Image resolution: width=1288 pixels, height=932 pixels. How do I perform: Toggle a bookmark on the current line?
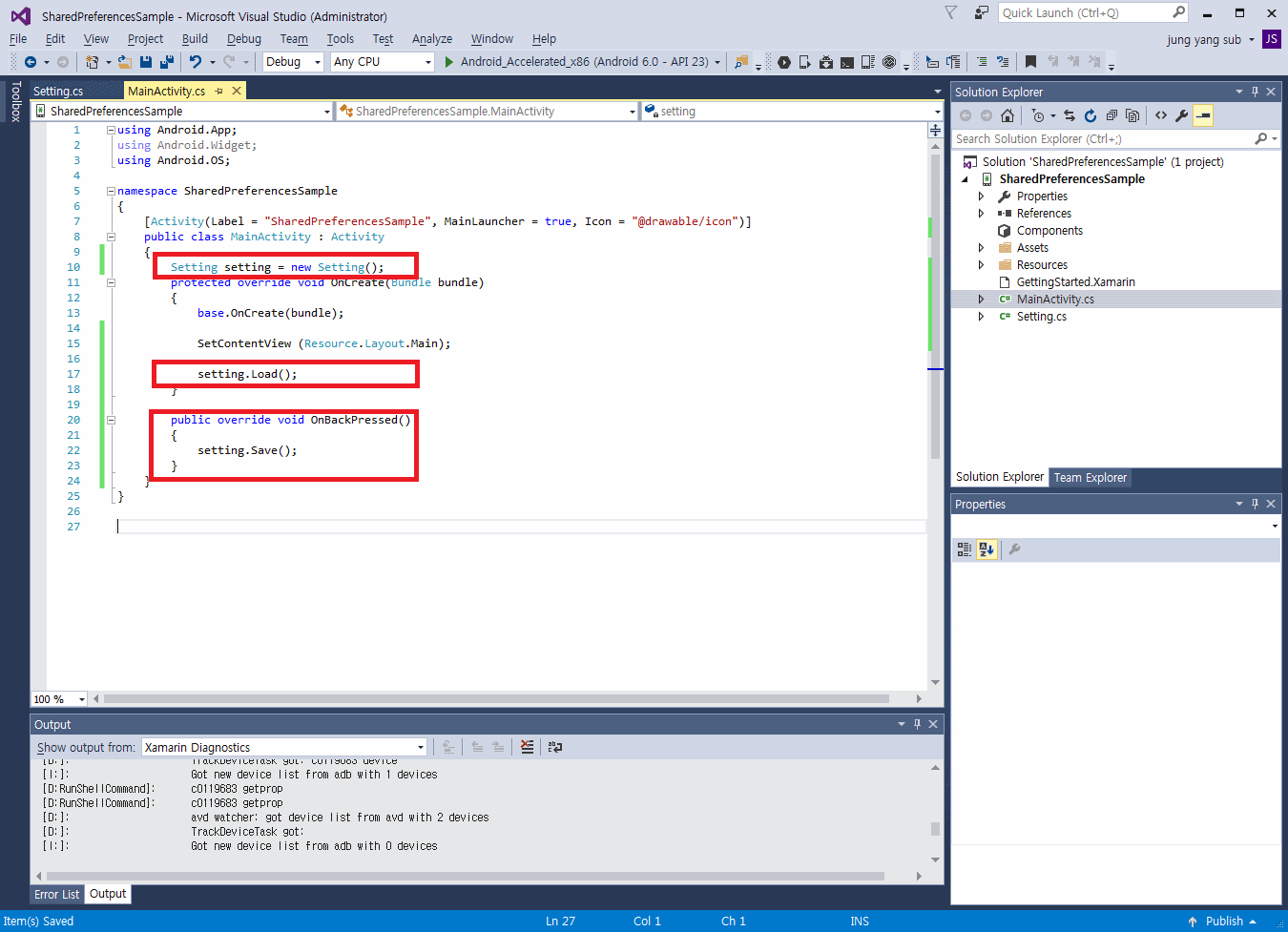click(1030, 62)
